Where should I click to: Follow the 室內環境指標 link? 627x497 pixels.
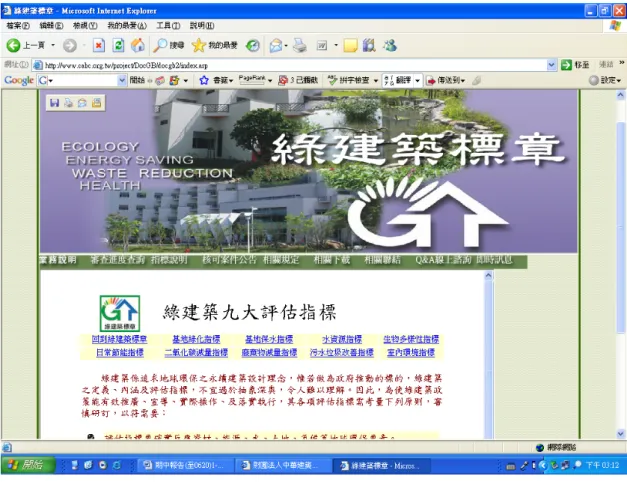(x=411, y=352)
